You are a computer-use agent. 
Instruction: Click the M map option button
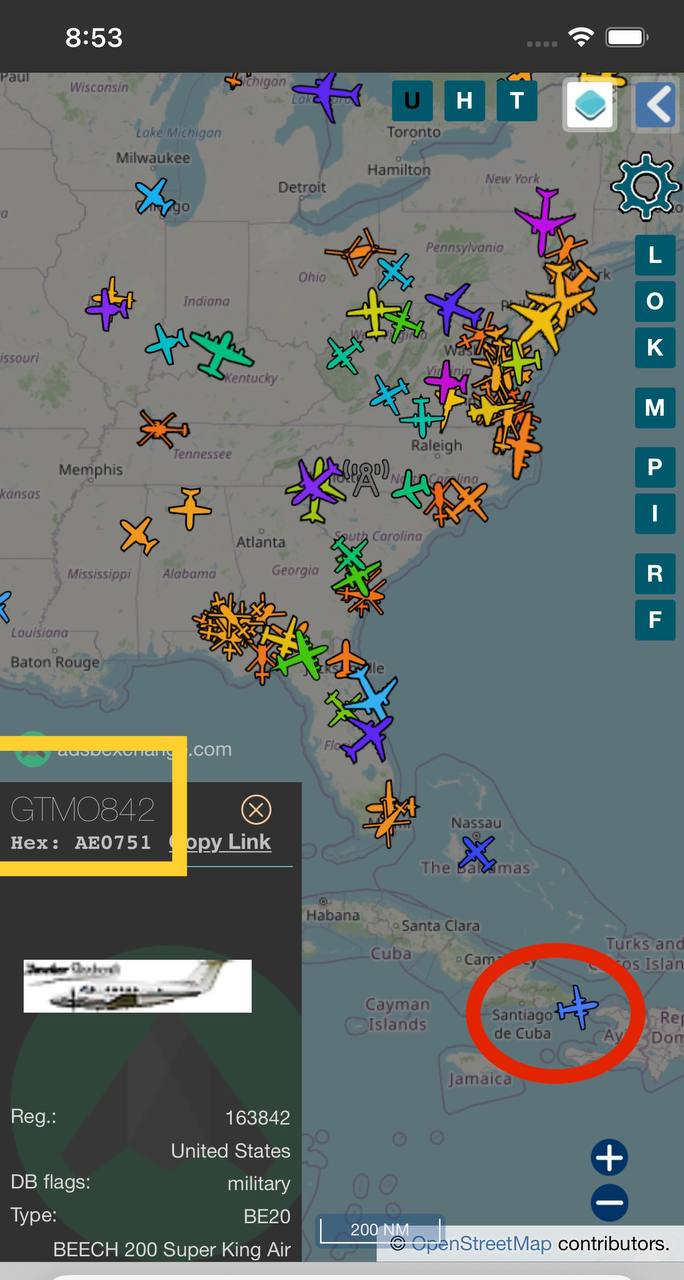[655, 407]
